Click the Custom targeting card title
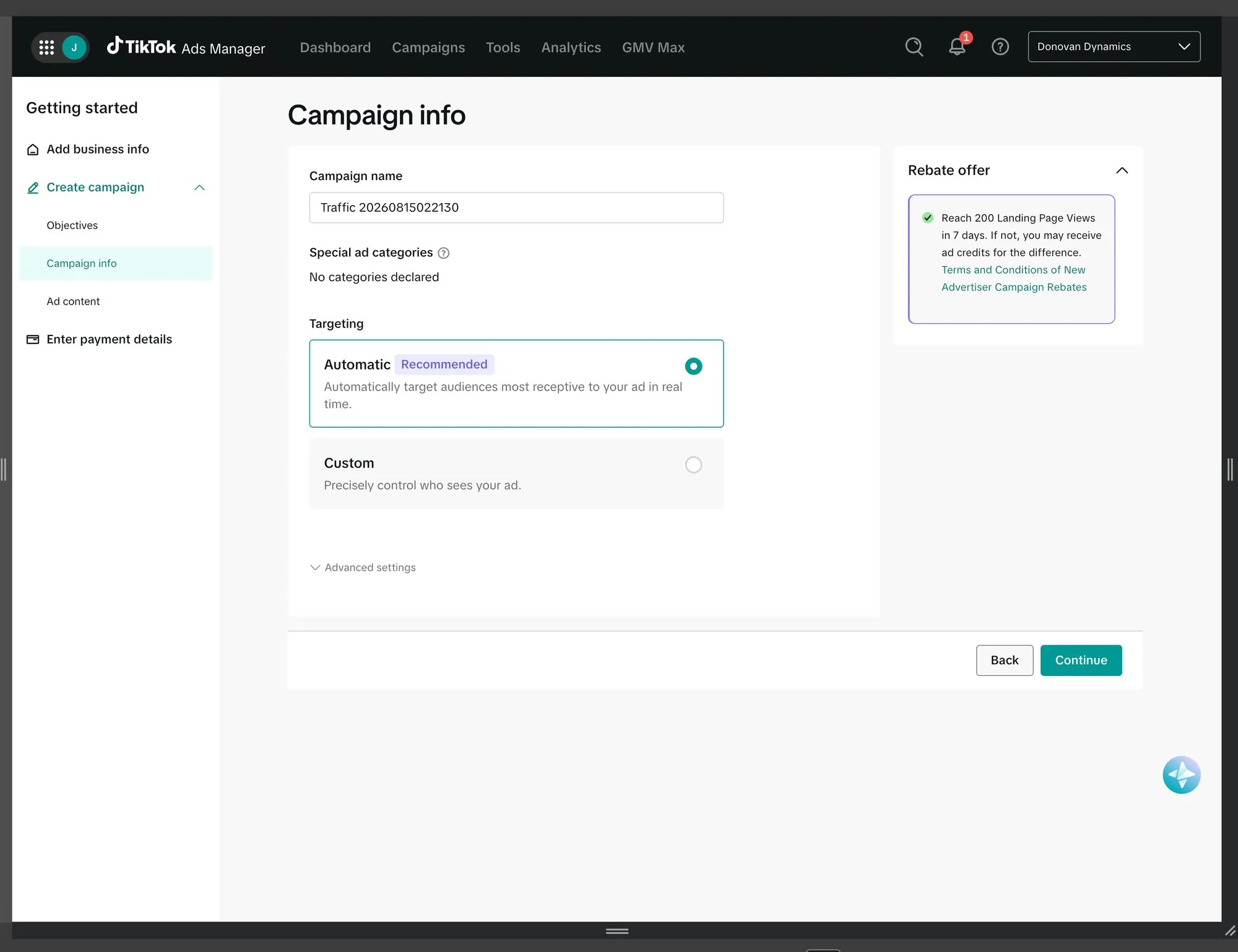1238x952 pixels. point(349,464)
